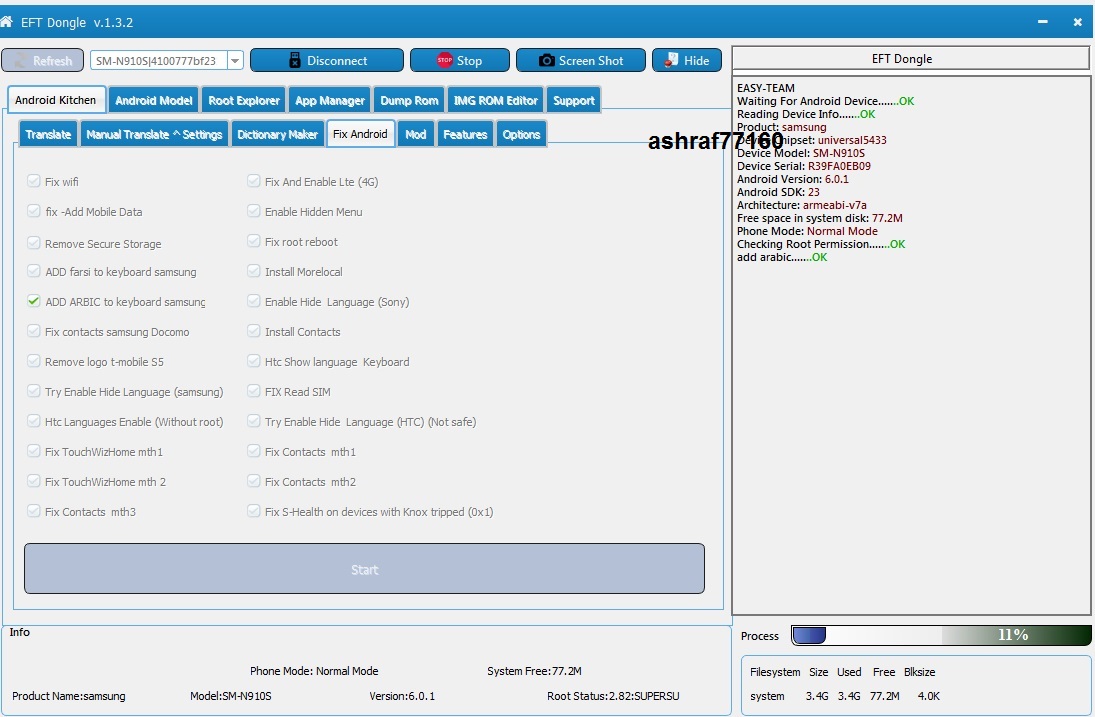Click the Disconnect button
1095x717 pixels.
click(x=327, y=61)
